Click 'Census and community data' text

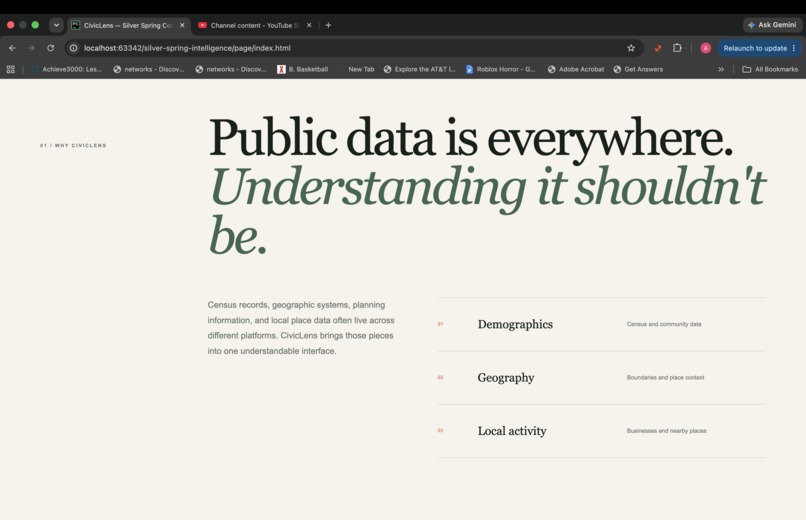pos(664,324)
